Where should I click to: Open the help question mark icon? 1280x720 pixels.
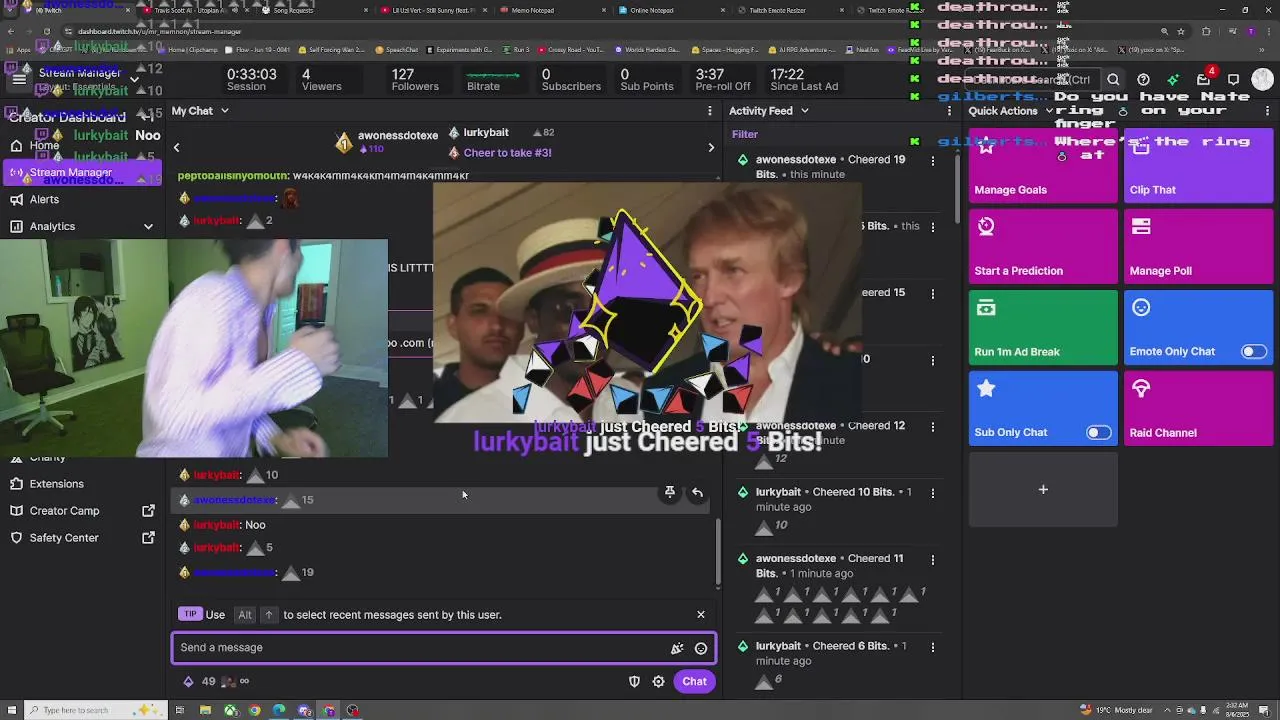[x=1143, y=80]
